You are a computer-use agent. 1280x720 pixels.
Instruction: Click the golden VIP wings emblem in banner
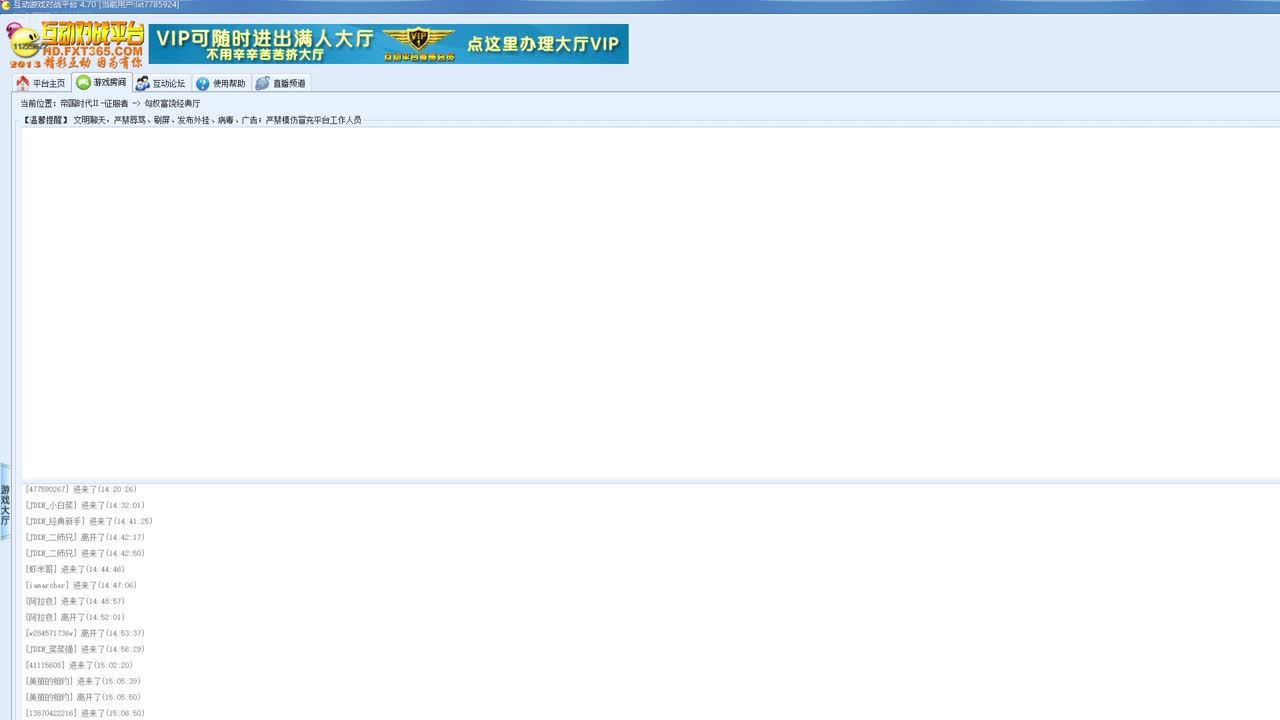419,42
